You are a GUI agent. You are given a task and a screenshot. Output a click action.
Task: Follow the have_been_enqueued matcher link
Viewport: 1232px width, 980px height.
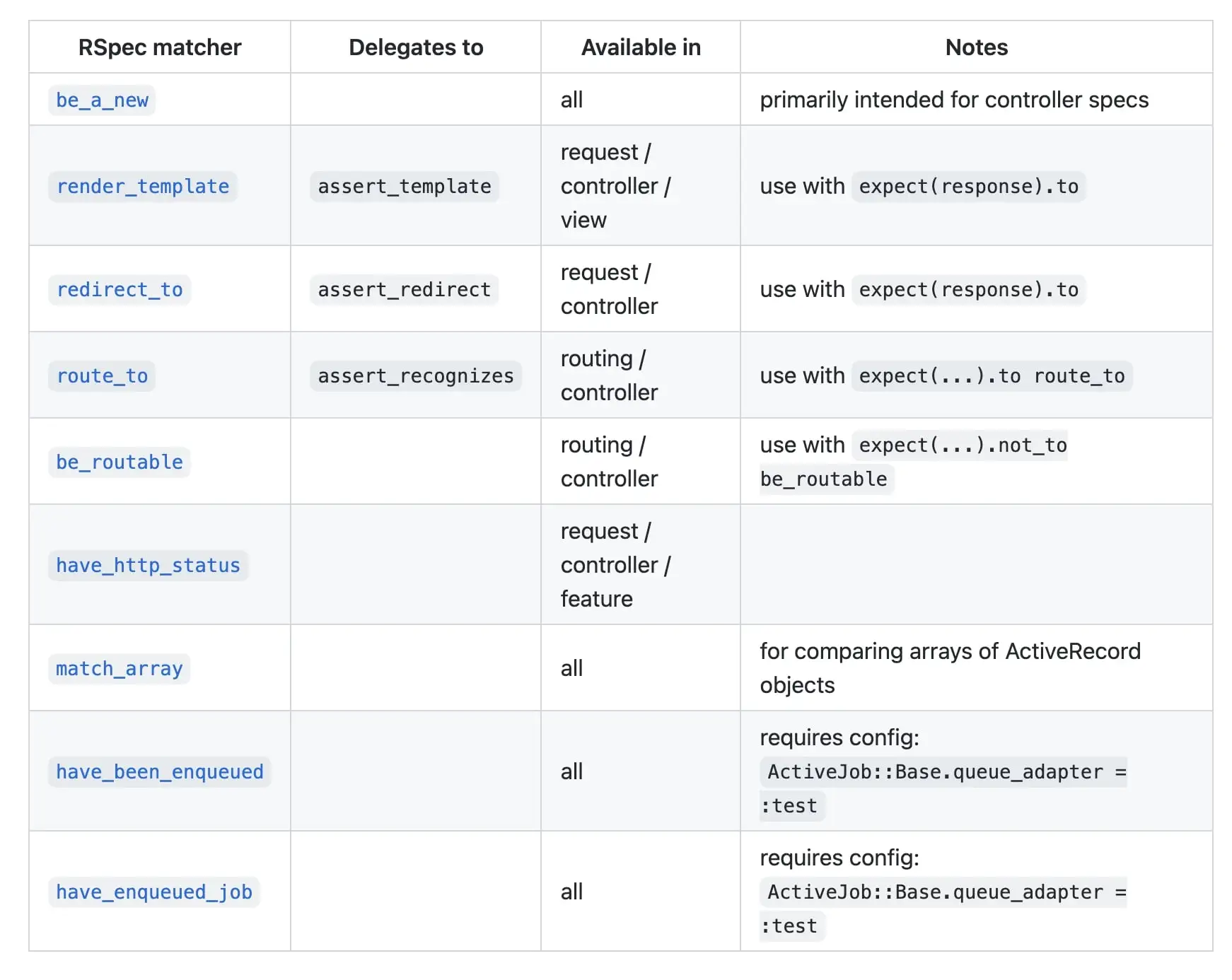point(159,772)
